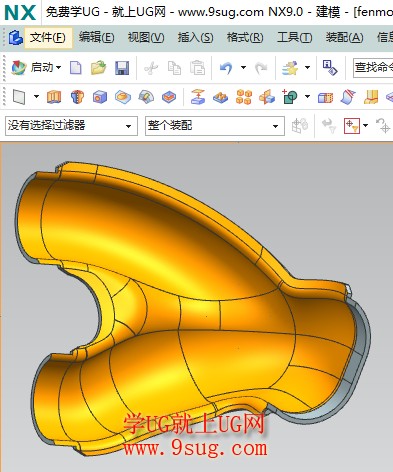Open the 编辑(E) menu
Viewport: 393px width, 472px height.
(x=97, y=37)
